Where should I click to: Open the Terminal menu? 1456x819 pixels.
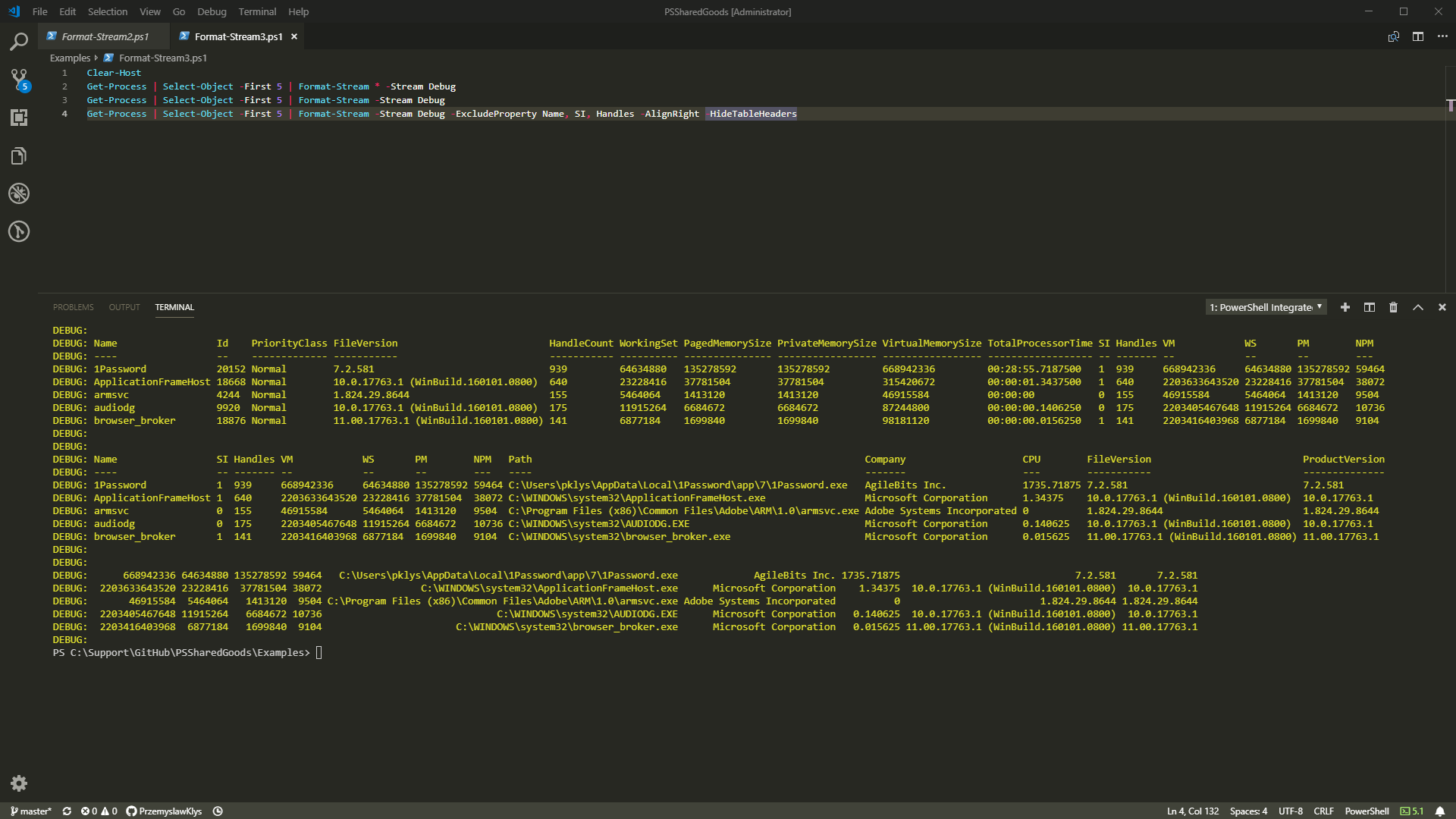pos(256,11)
